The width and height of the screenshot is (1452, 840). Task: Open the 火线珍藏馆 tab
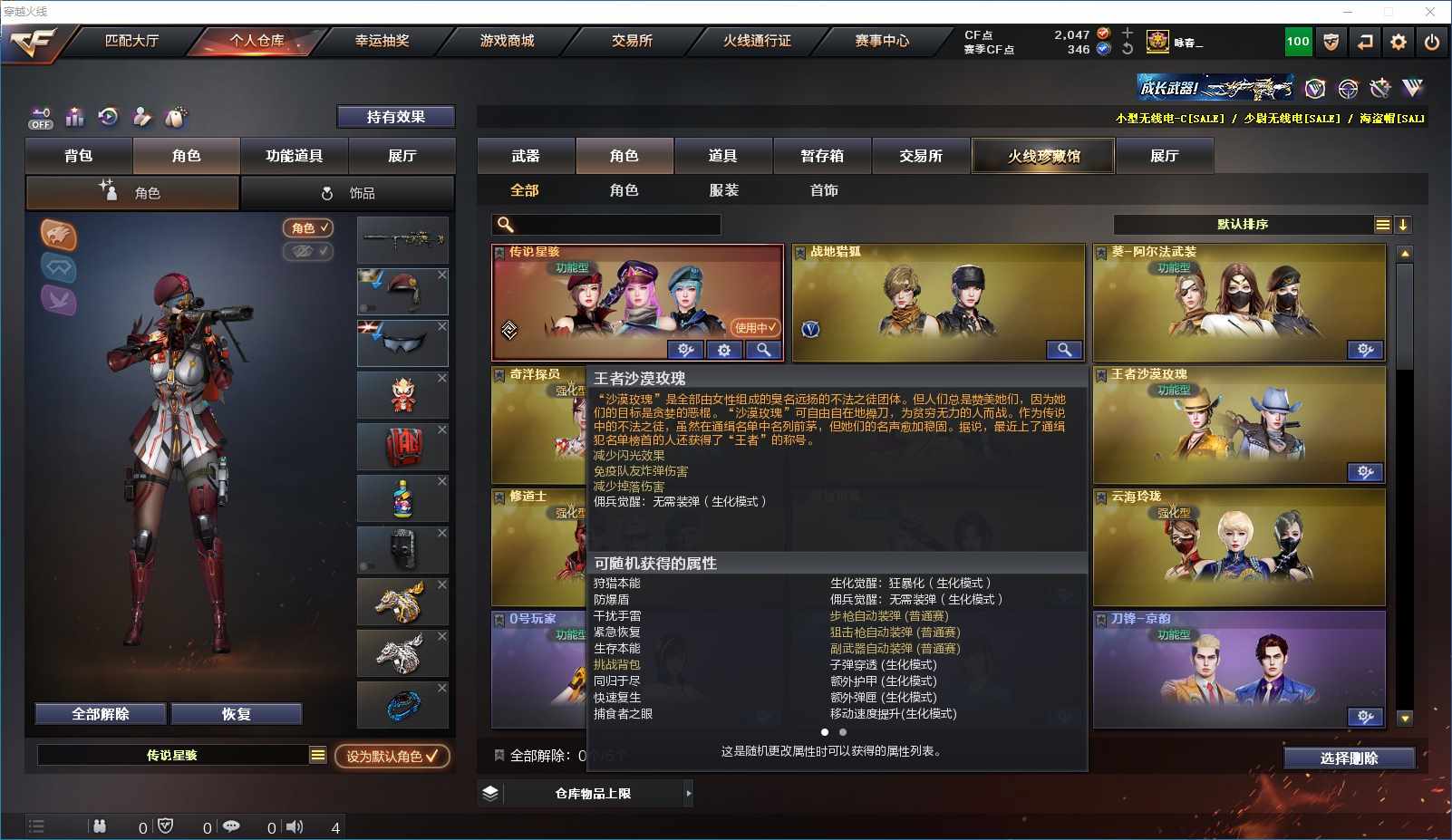tap(1043, 156)
